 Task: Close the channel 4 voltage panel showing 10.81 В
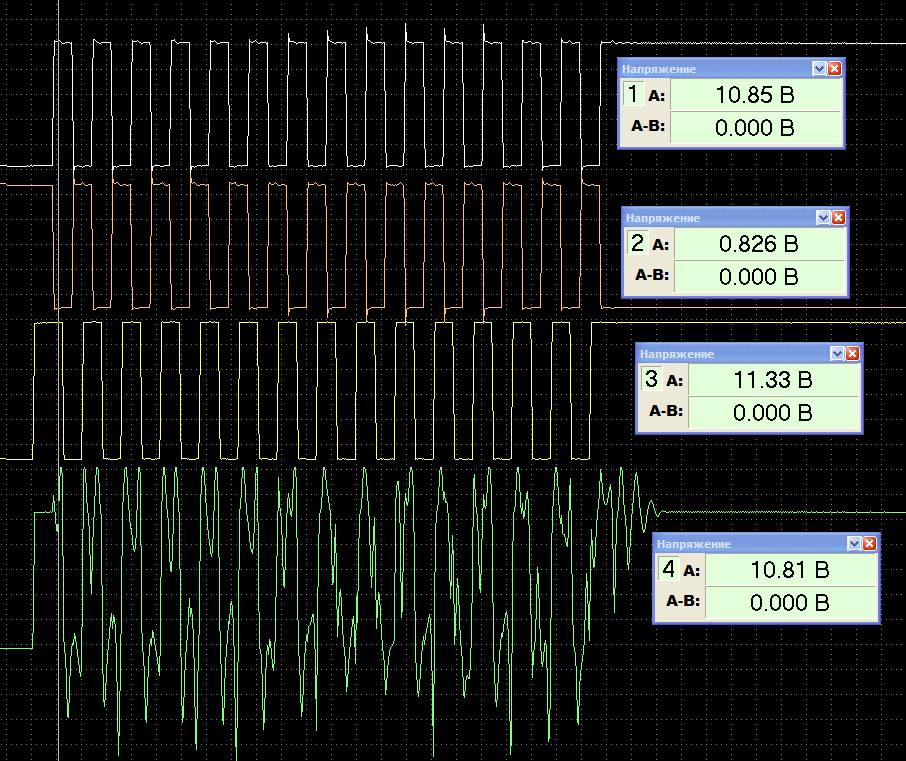[x=870, y=543]
